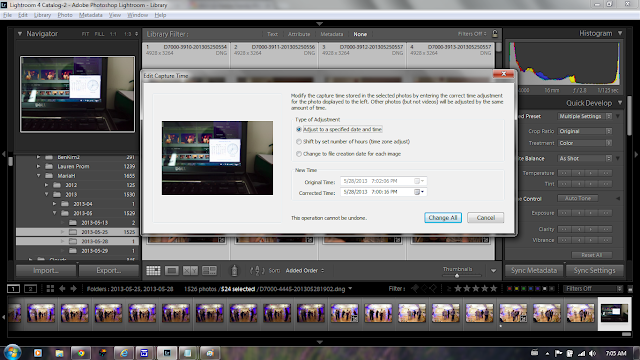Viewport: 640px width, 360px height.
Task: Switch to Loupe view icon
Action: (x=172, y=270)
